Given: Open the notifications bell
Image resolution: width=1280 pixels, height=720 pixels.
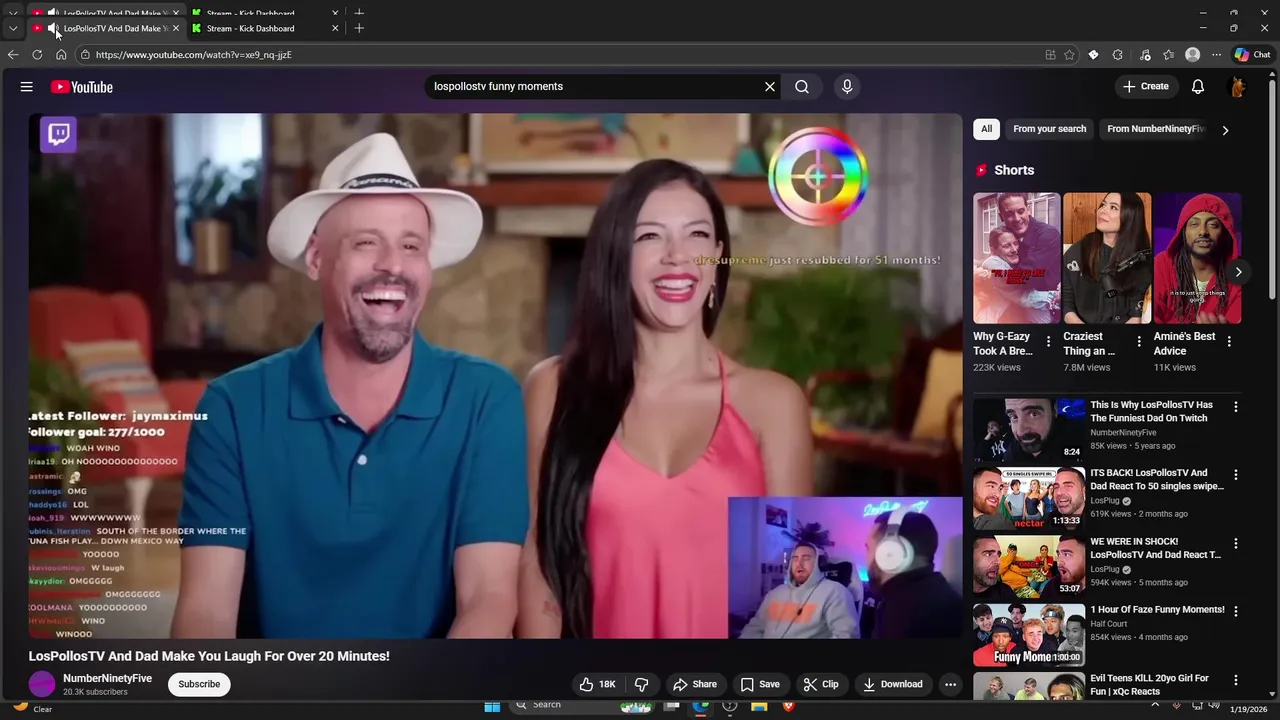Looking at the screenshot, I should 1198,87.
